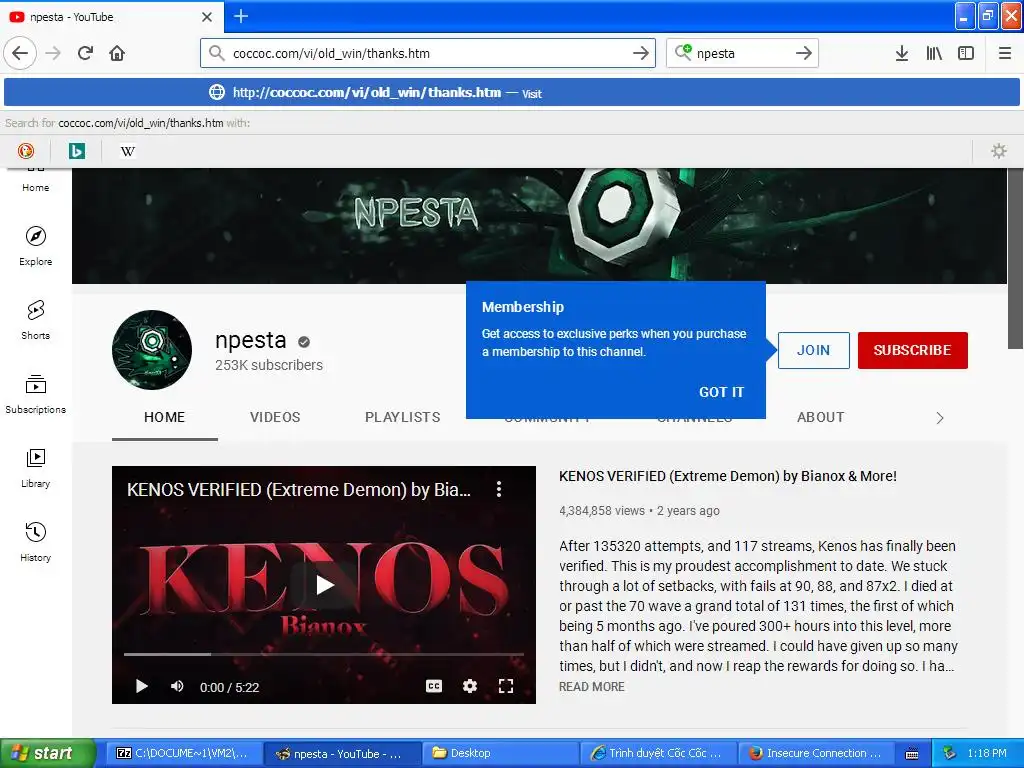Close the npesta - YouTube tab
This screenshot has height=768, width=1024.
click(206, 17)
